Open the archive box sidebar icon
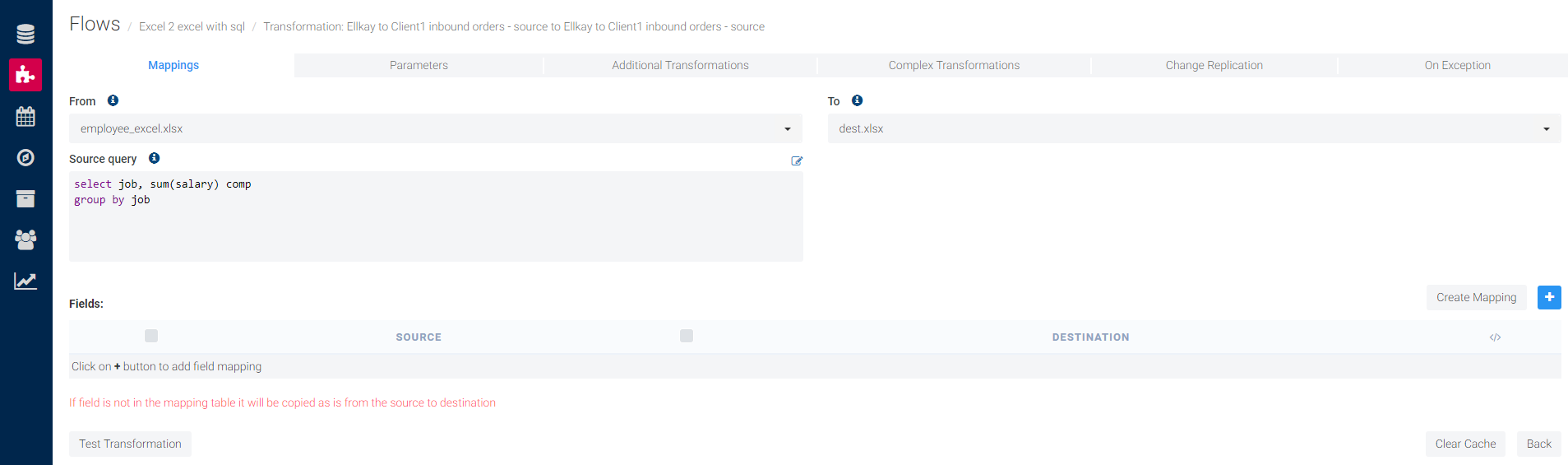This screenshot has height=465, width=1568. pyautogui.click(x=25, y=198)
